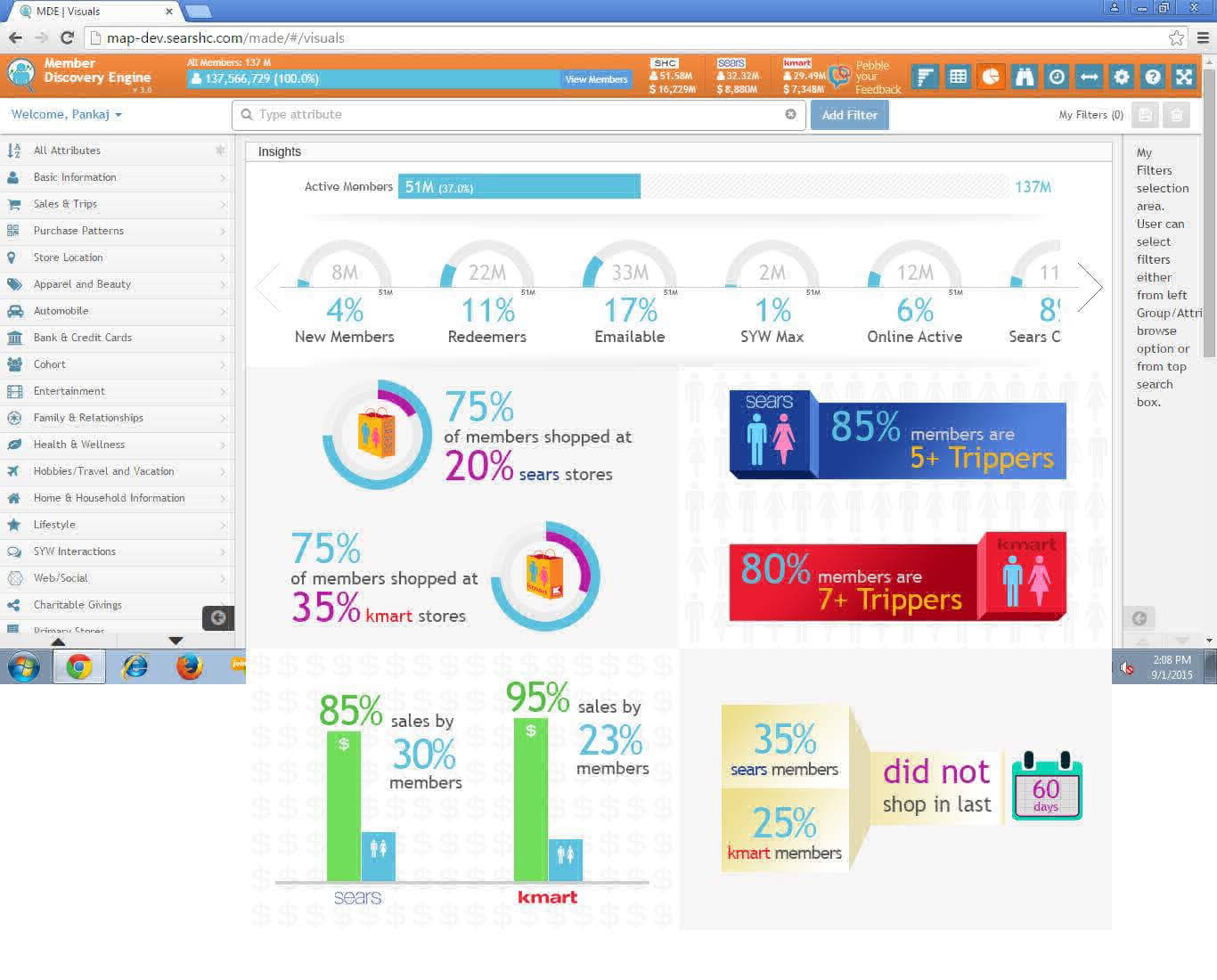Toggle fullscreen with the expand arrows icon
Image resolution: width=1217 pixels, height=980 pixels.
[1184, 78]
